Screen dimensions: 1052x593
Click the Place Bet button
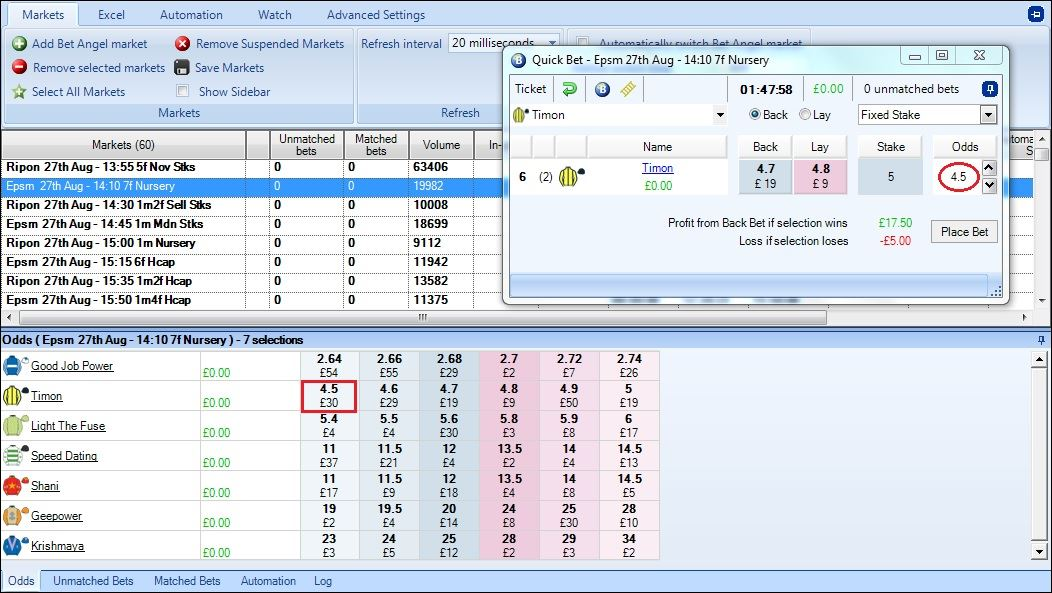[x=964, y=231]
